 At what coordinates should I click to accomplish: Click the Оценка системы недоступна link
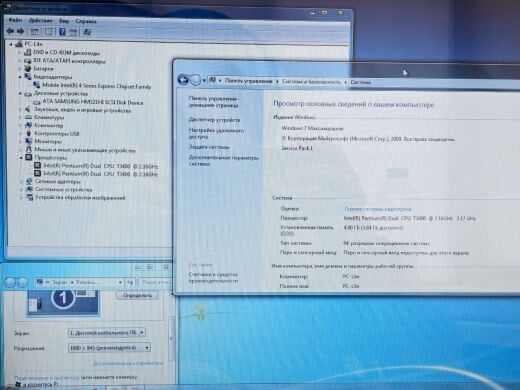[x=377, y=209]
